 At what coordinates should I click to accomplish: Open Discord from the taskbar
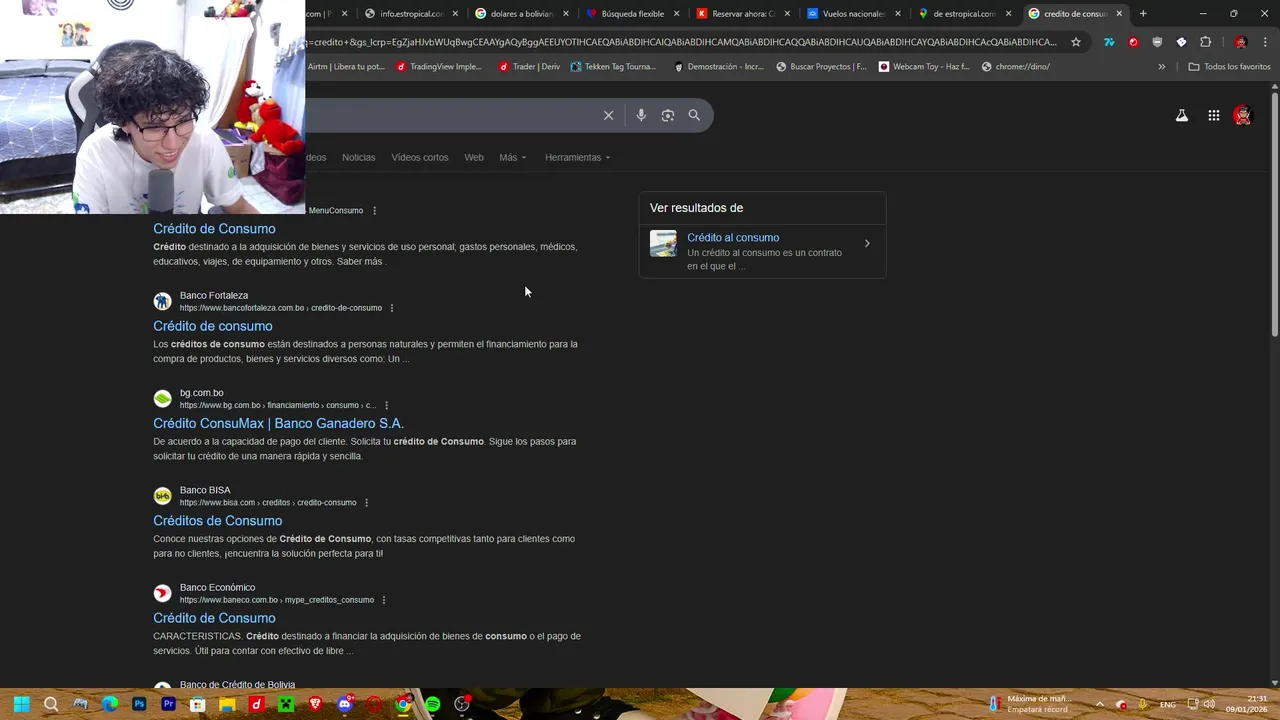[345, 704]
